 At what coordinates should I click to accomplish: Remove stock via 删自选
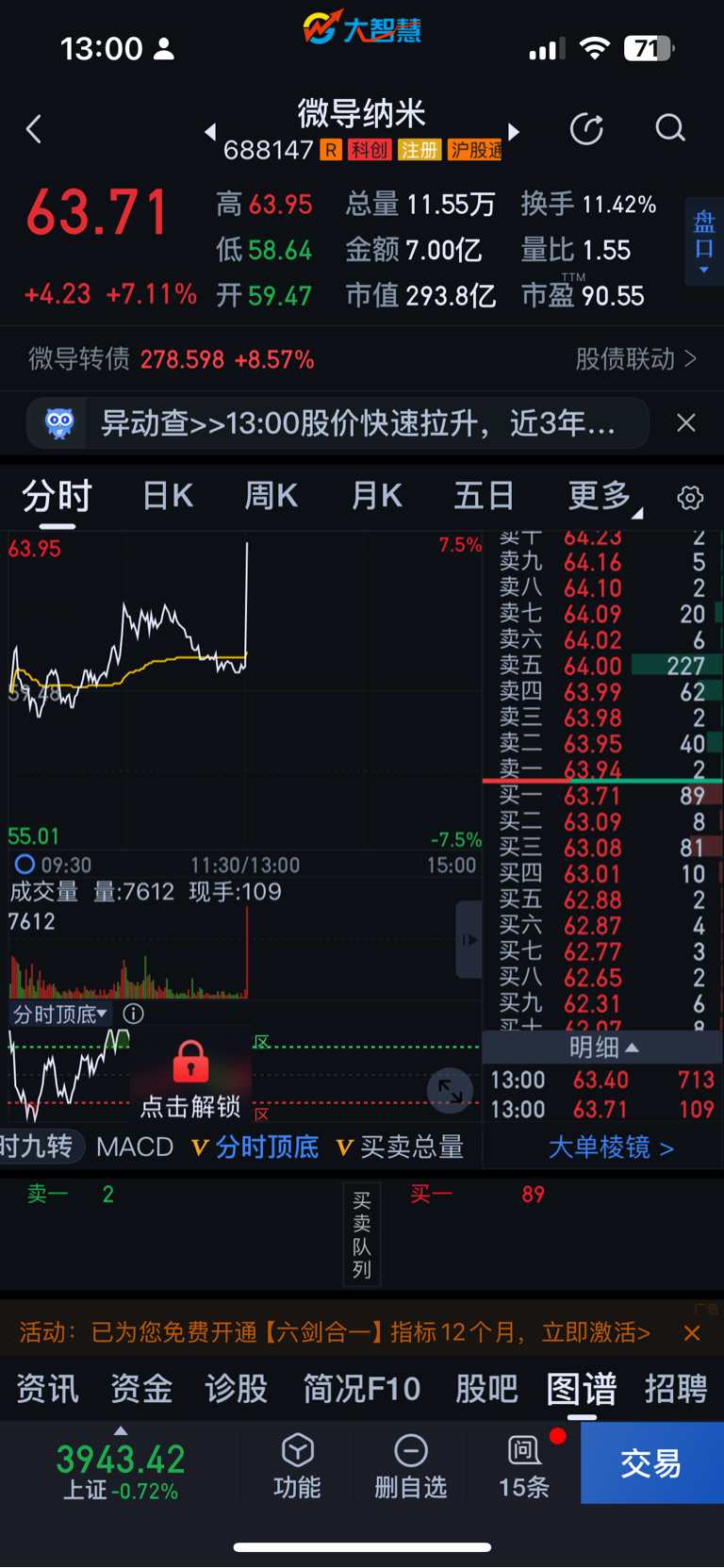(410, 1465)
